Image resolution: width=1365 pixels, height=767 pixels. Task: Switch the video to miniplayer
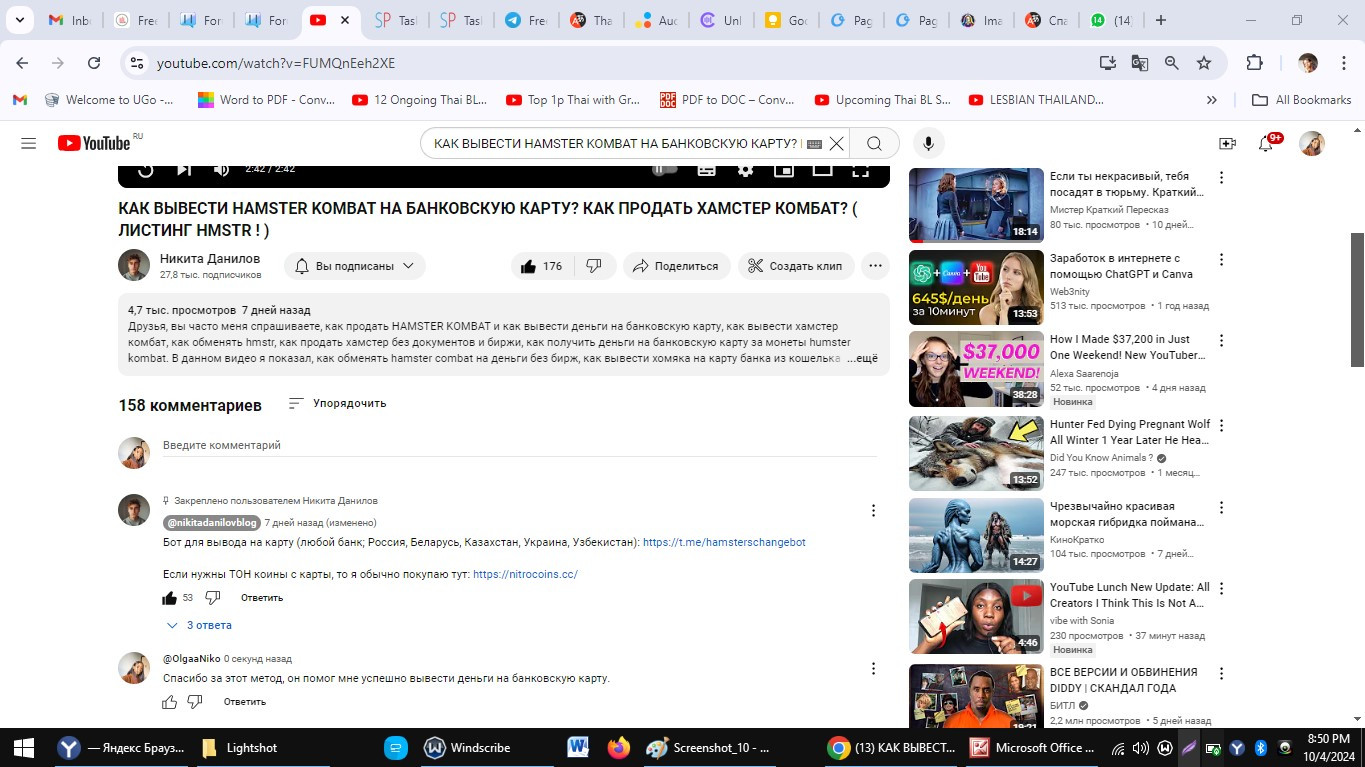pyautogui.click(x=784, y=169)
